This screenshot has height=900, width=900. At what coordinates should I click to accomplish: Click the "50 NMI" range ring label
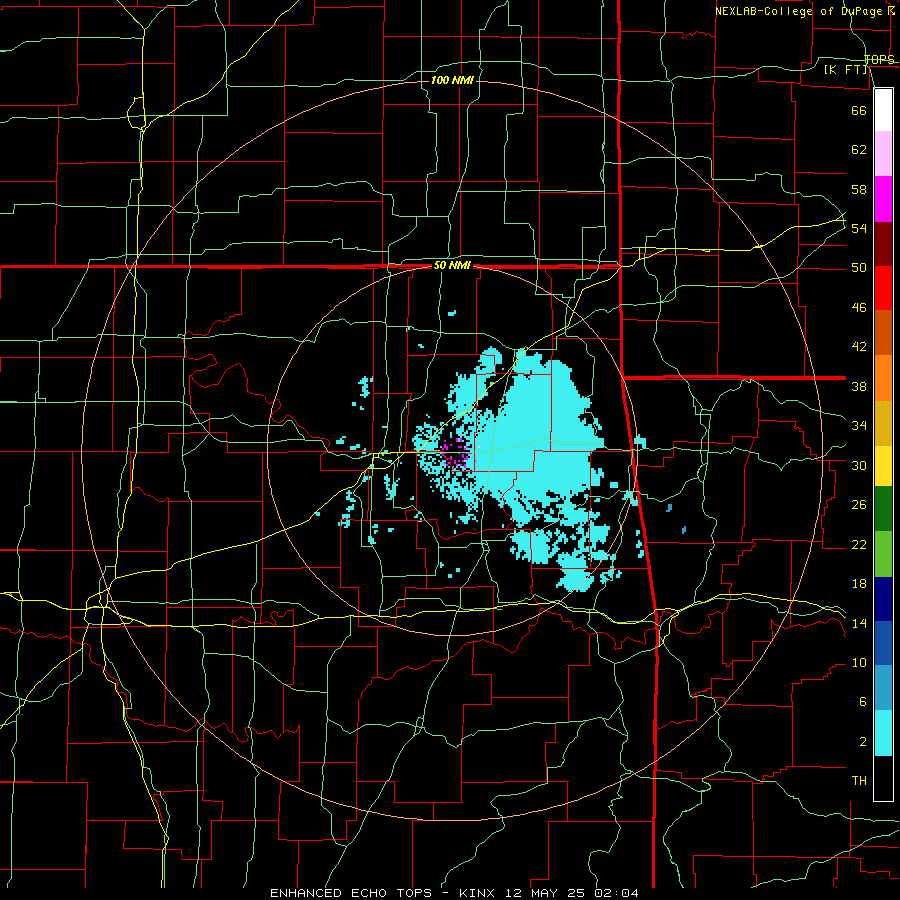[452, 265]
